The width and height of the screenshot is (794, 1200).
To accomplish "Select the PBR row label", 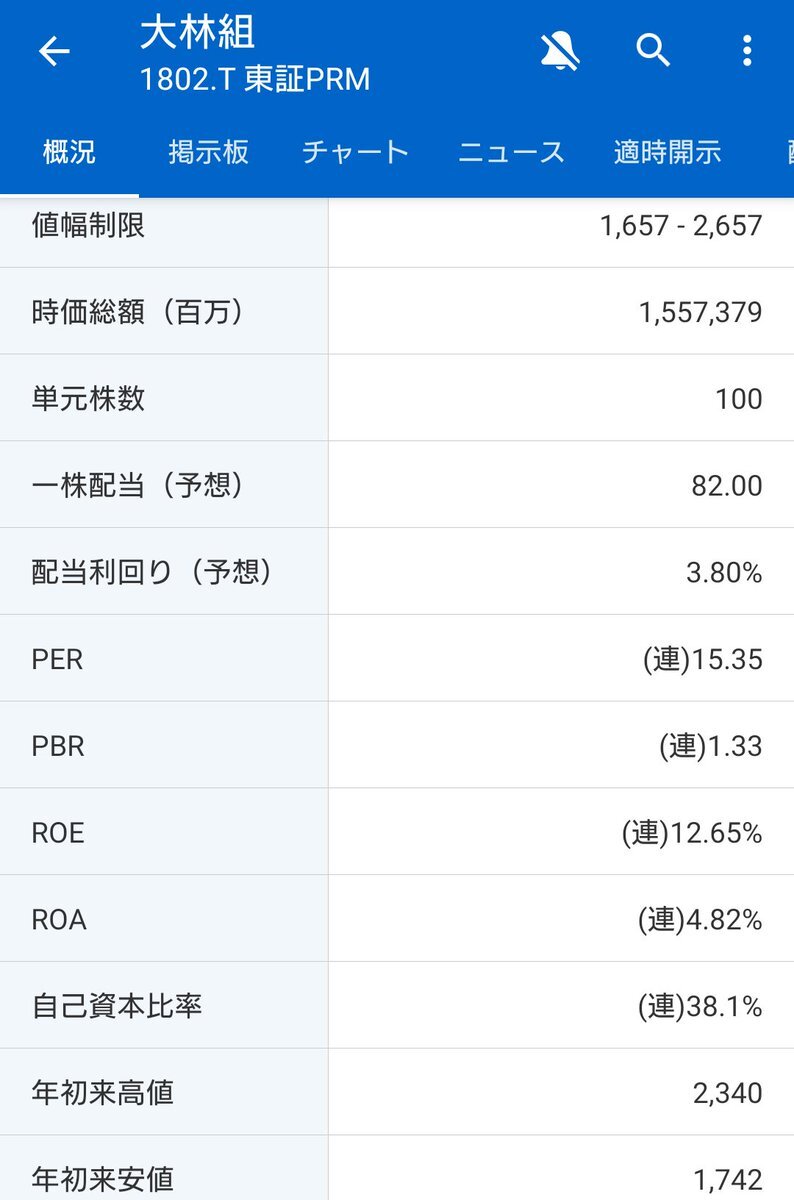I will (x=57, y=746).
